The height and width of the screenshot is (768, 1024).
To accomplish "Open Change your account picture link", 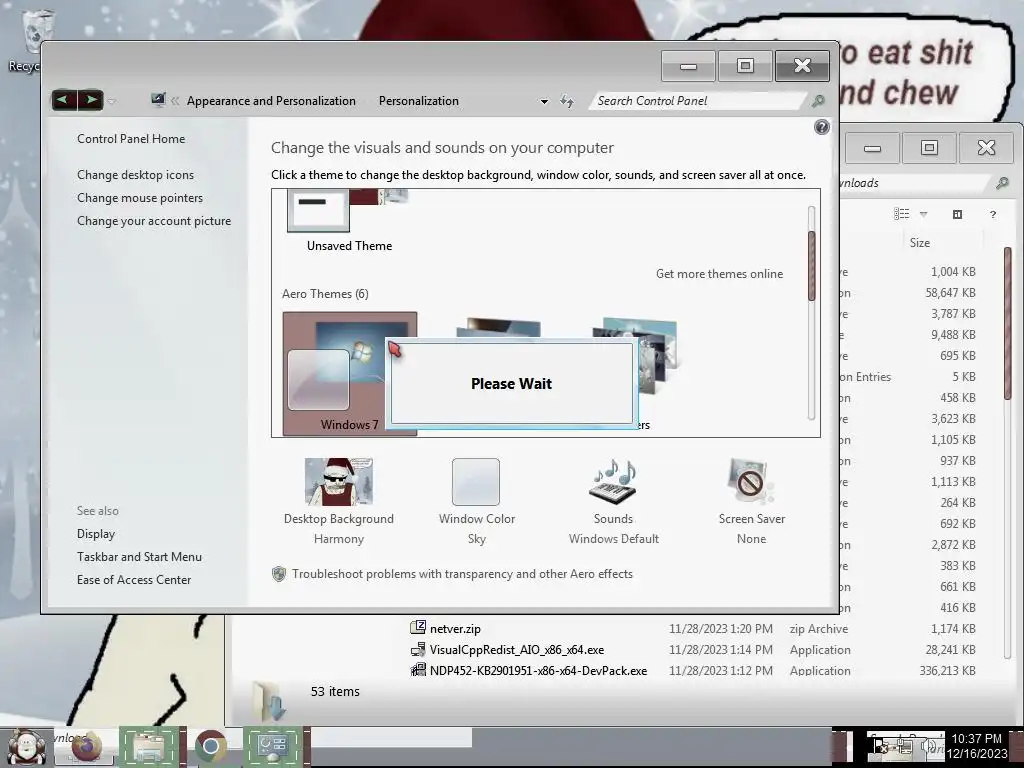I will (x=153, y=221).
